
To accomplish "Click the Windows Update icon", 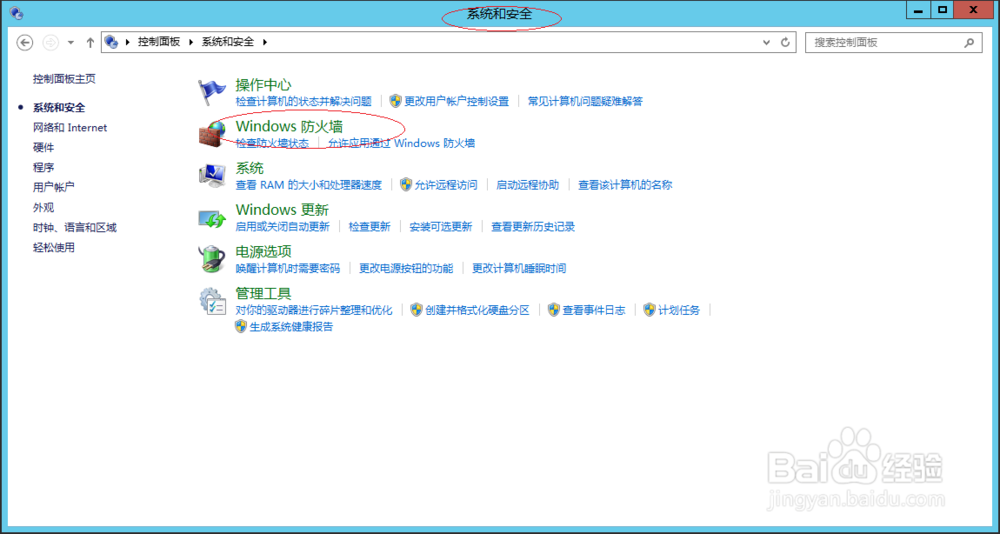I will tap(212, 218).
